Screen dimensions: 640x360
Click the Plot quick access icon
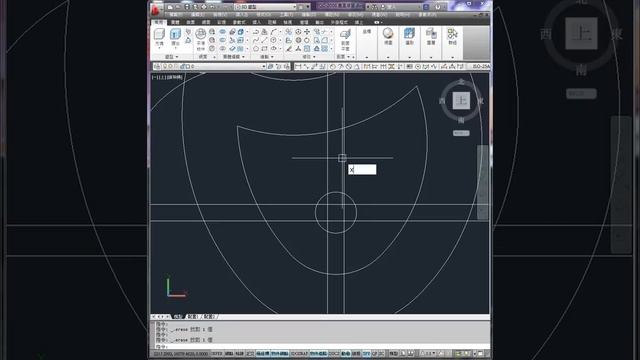pyautogui.click(x=204, y=7)
